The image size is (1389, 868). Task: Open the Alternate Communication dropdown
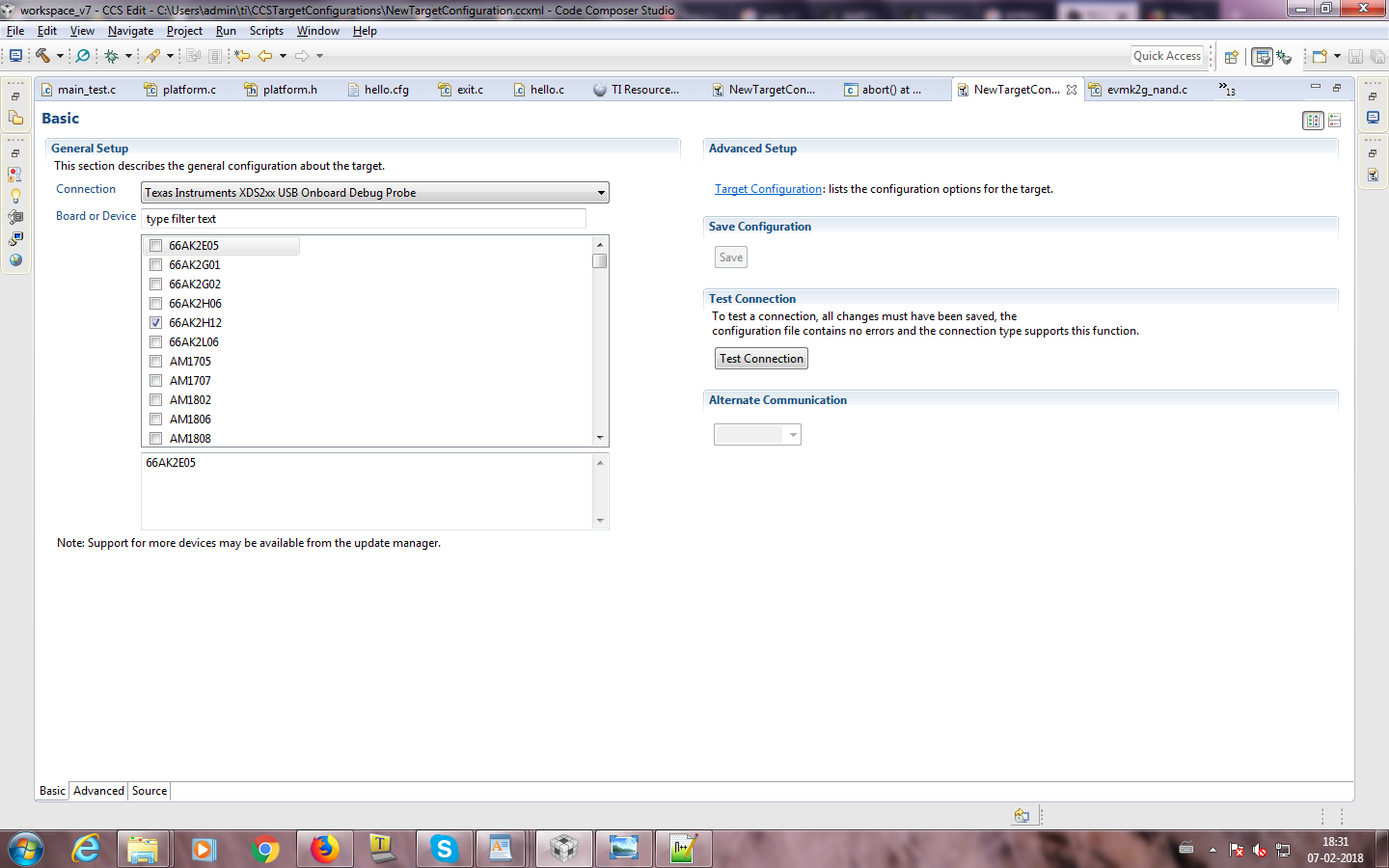coord(757,435)
